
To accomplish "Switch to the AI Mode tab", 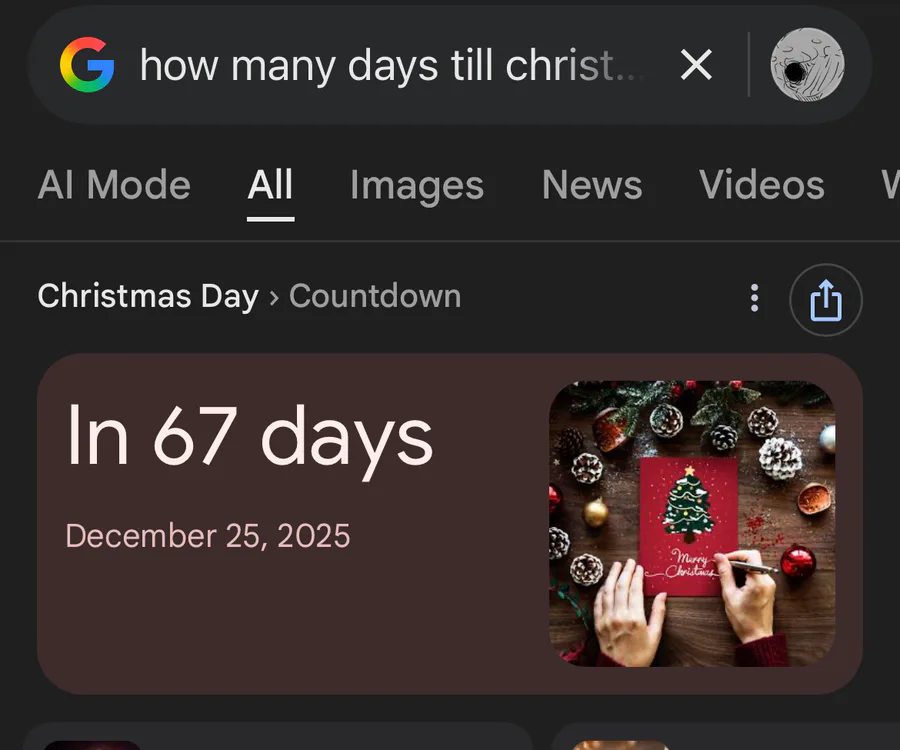I will coord(114,186).
